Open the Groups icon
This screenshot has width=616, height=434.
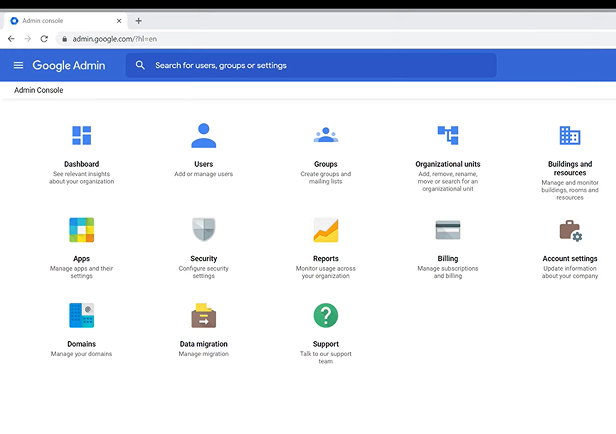(x=325, y=136)
